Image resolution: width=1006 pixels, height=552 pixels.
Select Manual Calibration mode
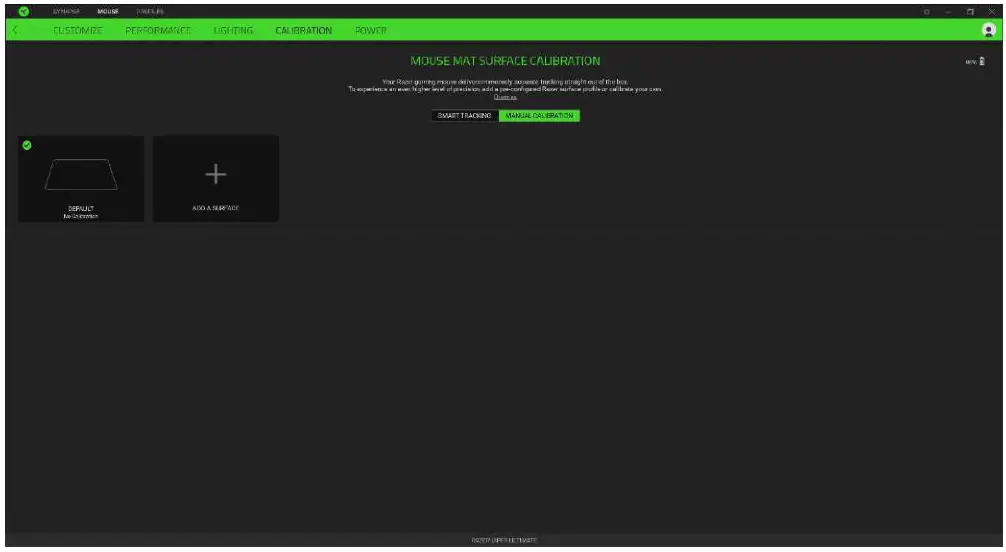[x=539, y=116]
